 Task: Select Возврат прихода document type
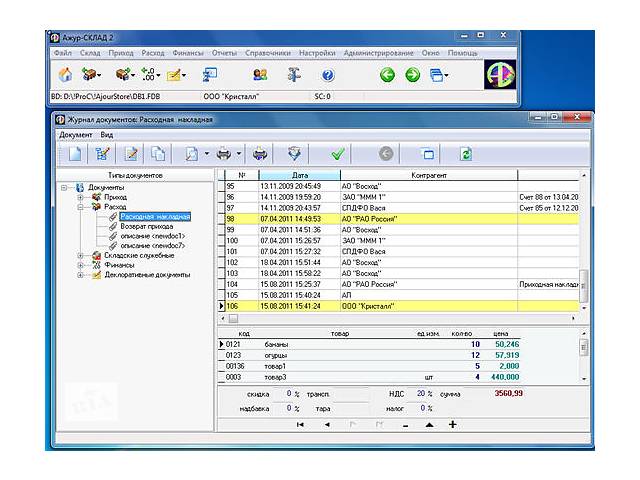click(147, 226)
